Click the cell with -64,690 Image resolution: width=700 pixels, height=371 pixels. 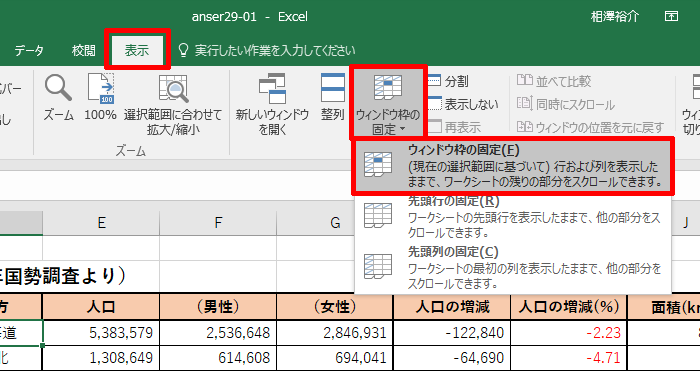452,358
